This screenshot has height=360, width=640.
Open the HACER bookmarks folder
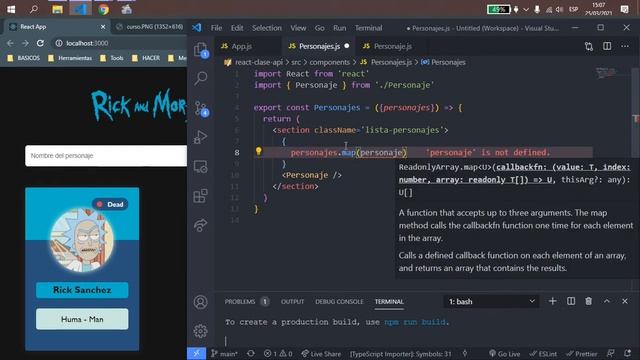pyautogui.click(x=146, y=58)
